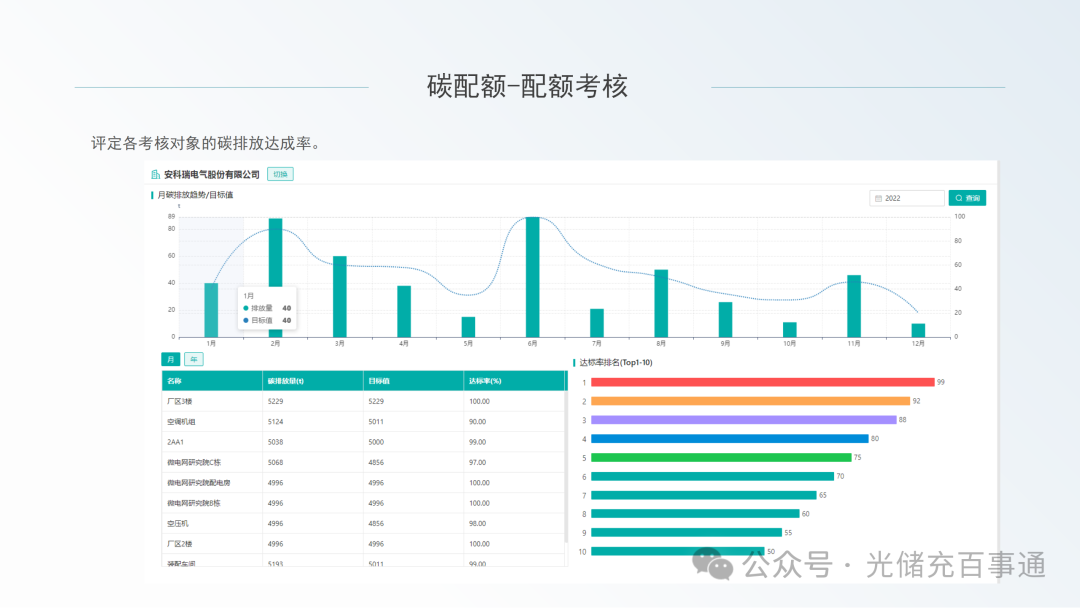Select the 厂区2栋 table row
The height and width of the screenshot is (608, 1080).
click(363, 544)
